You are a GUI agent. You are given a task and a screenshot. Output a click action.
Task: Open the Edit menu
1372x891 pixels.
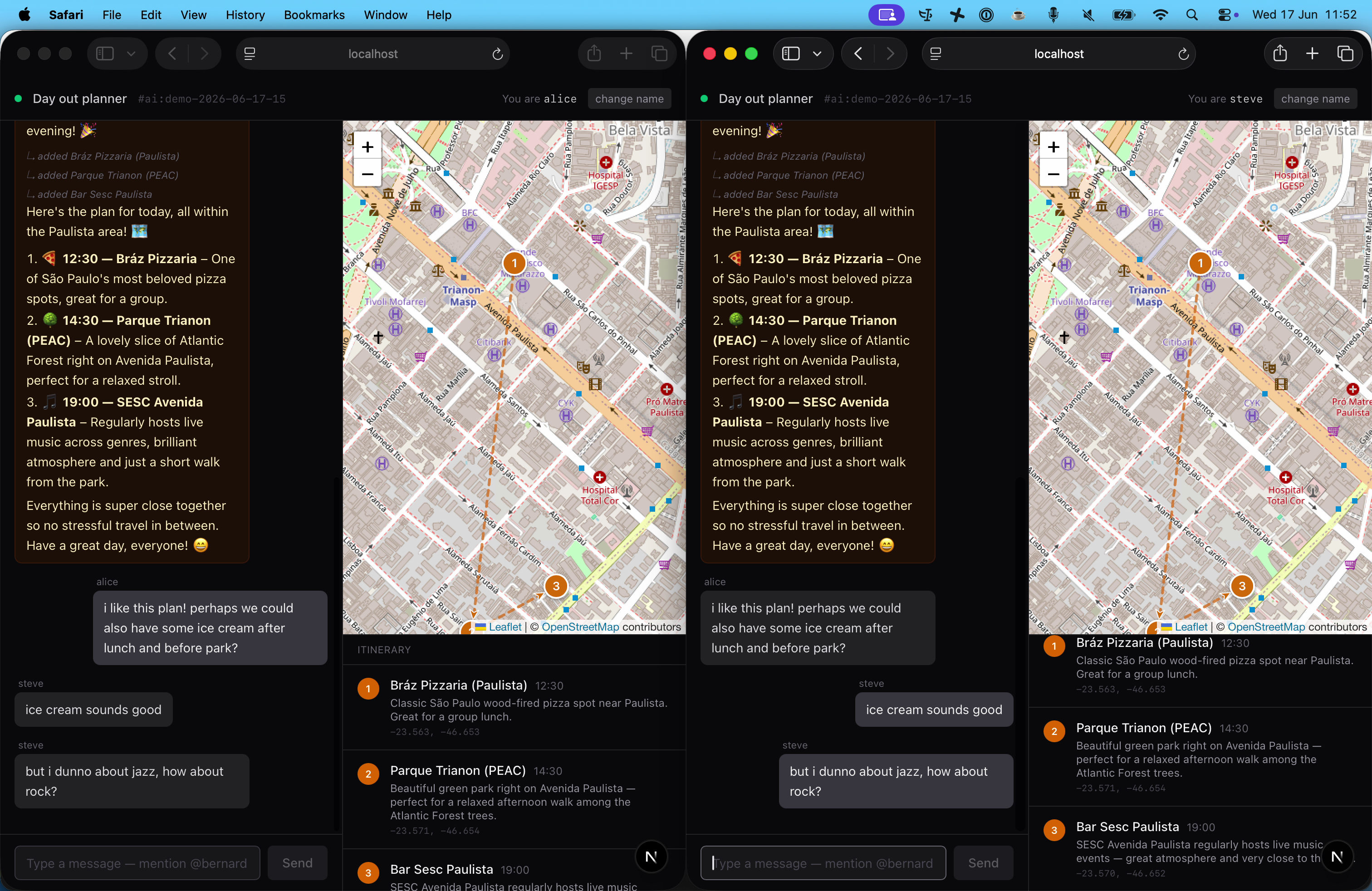(151, 15)
